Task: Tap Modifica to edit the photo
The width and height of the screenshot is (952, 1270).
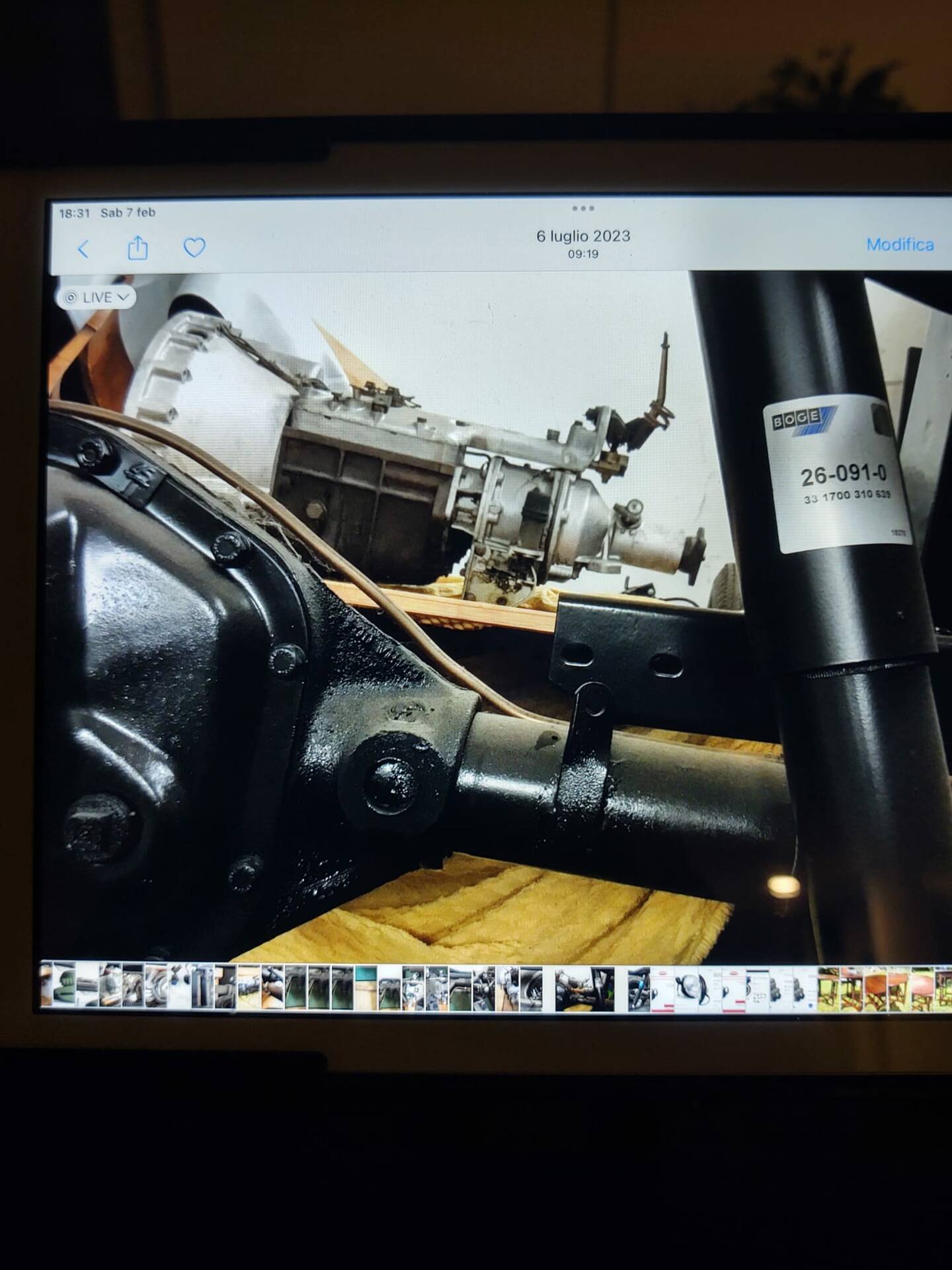Action: [x=900, y=245]
